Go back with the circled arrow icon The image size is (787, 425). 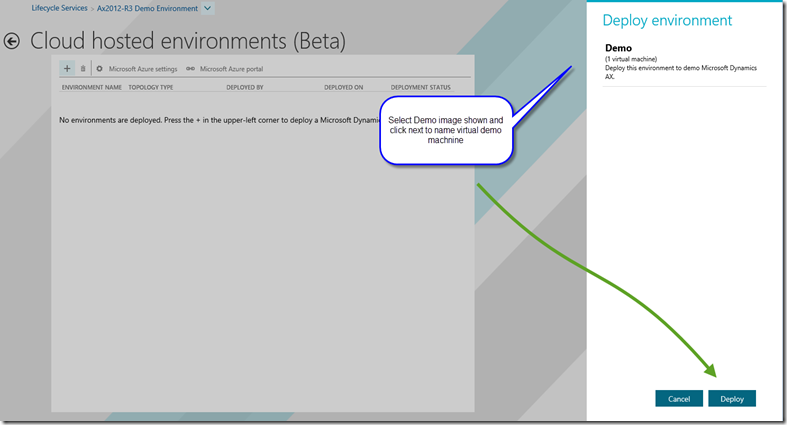12,41
